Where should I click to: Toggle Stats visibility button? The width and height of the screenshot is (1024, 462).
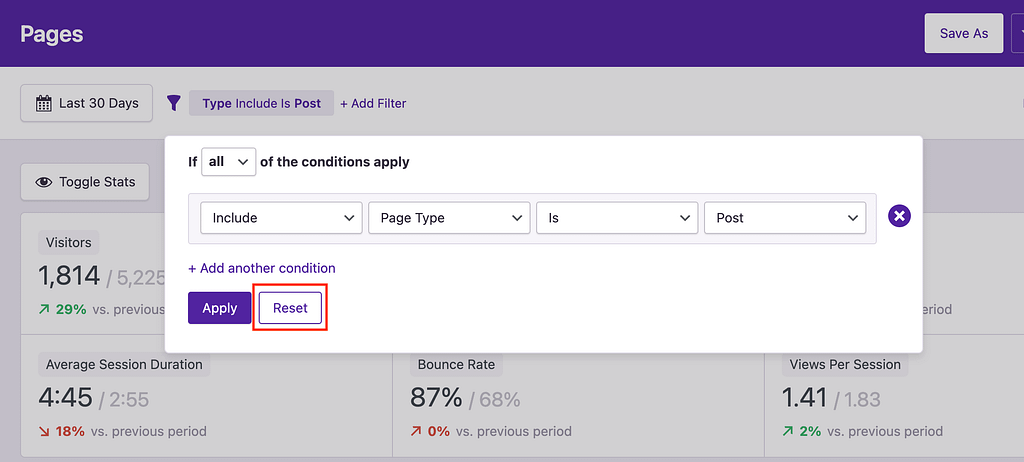86,182
